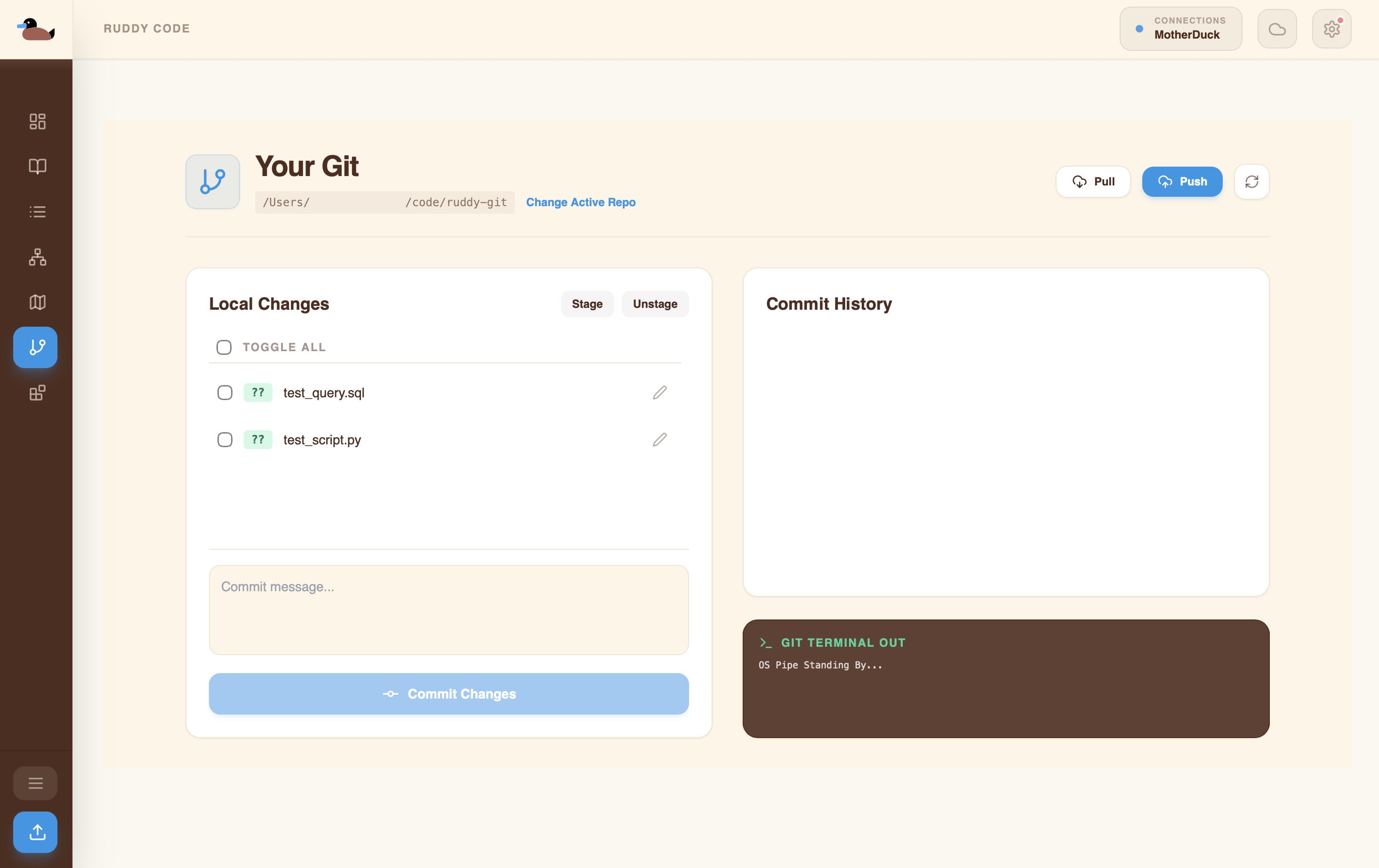Select the active Git branch sidebar icon
Screen dimensions: 1379x868
[x=35, y=346]
